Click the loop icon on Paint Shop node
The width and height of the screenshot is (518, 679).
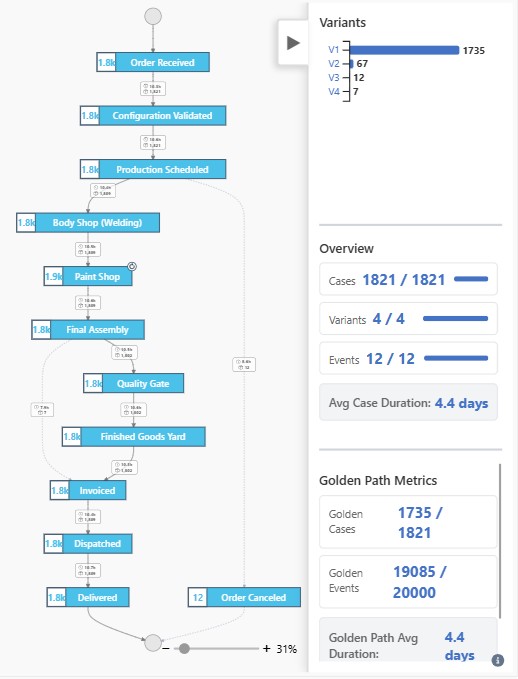coord(132,267)
